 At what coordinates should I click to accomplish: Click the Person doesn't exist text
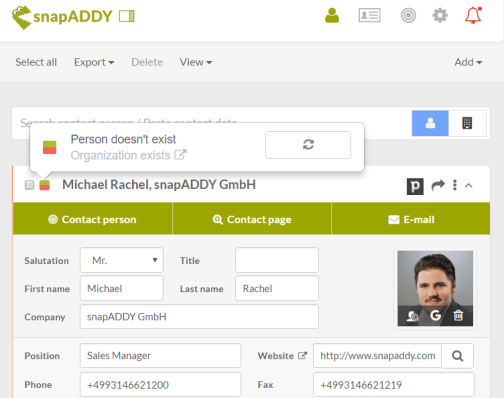click(123, 139)
